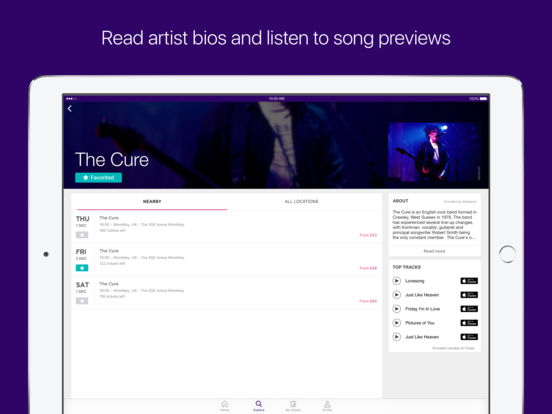
Task: Switch to the All Locations tab
Action: (302, 202)
